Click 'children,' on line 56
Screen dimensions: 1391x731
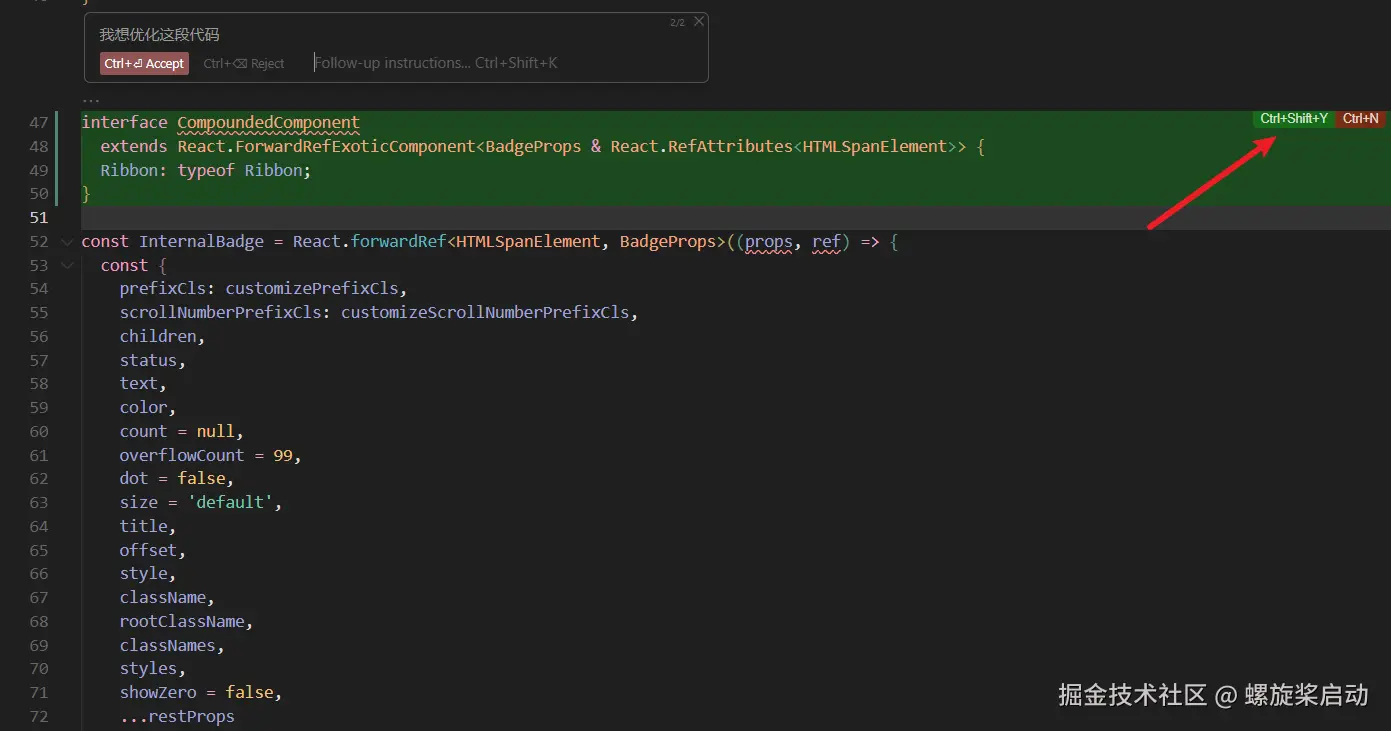tap(162, 337)
